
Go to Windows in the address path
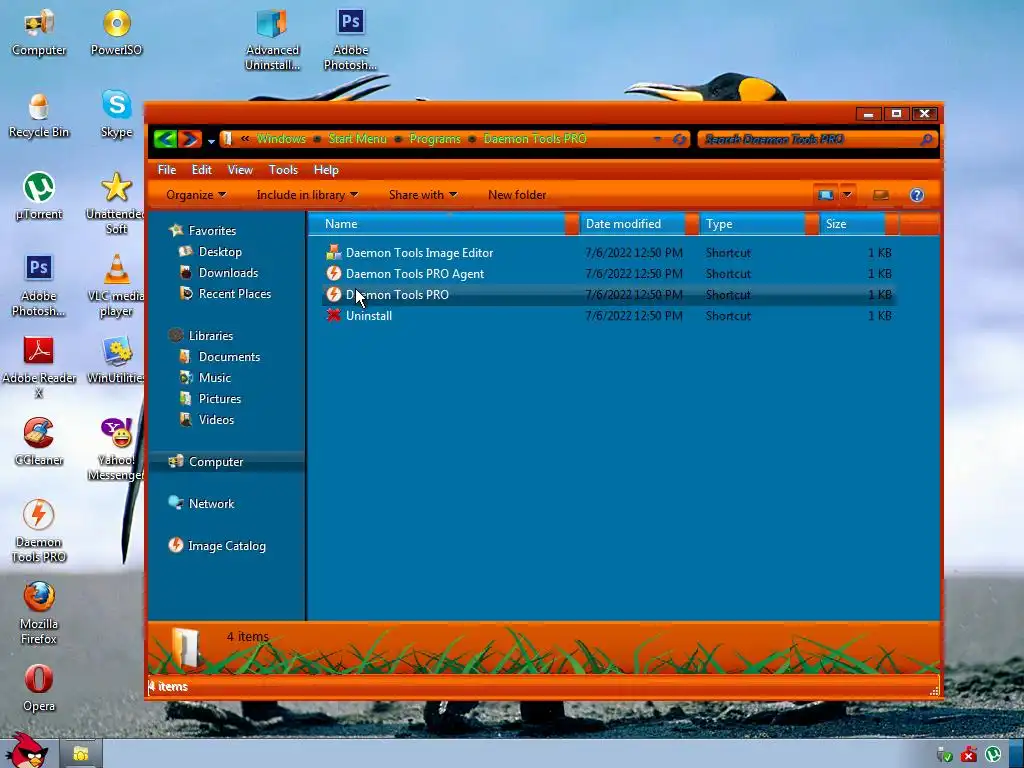281,138
